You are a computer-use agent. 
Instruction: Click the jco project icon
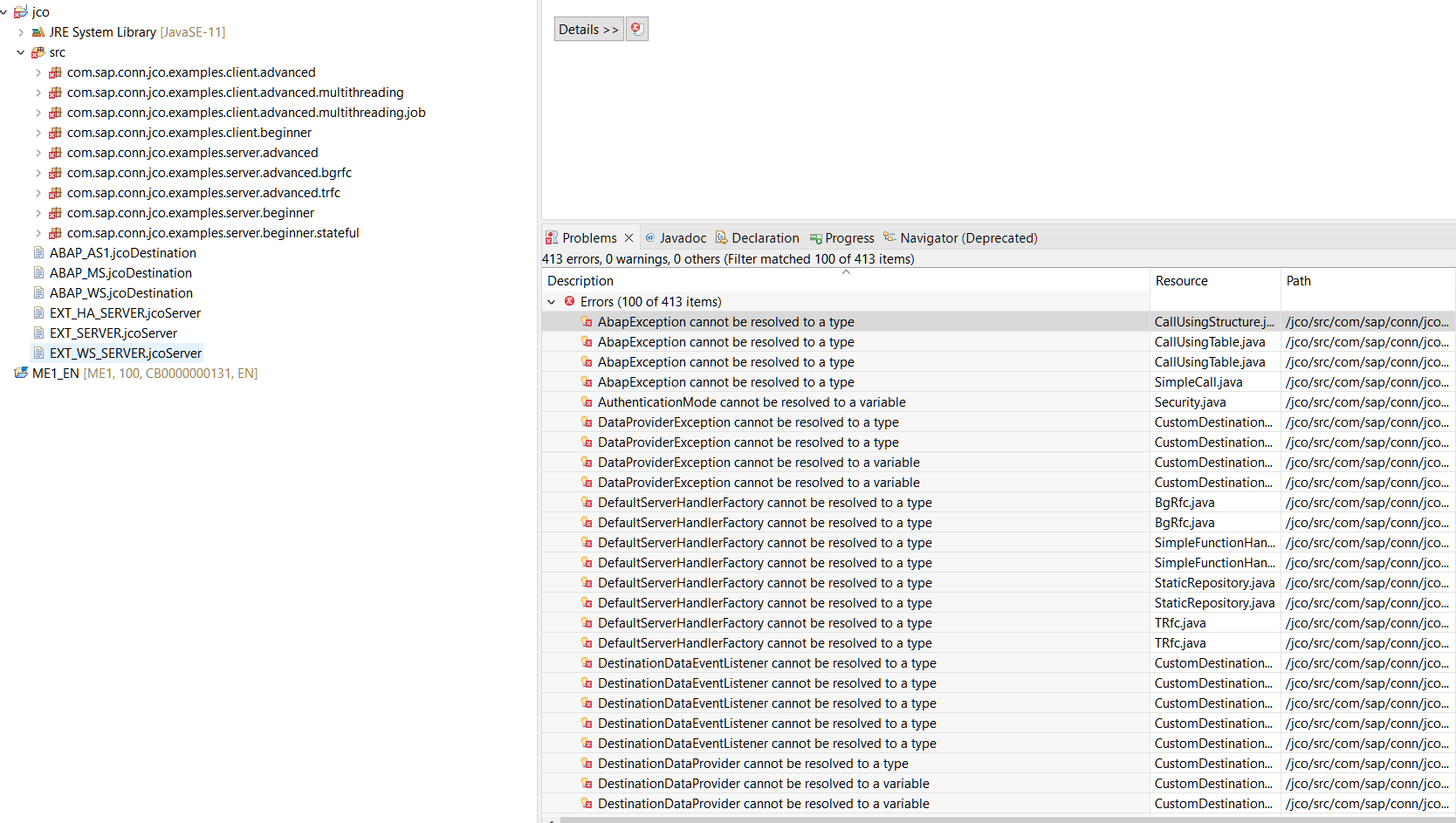pos(21,11)
